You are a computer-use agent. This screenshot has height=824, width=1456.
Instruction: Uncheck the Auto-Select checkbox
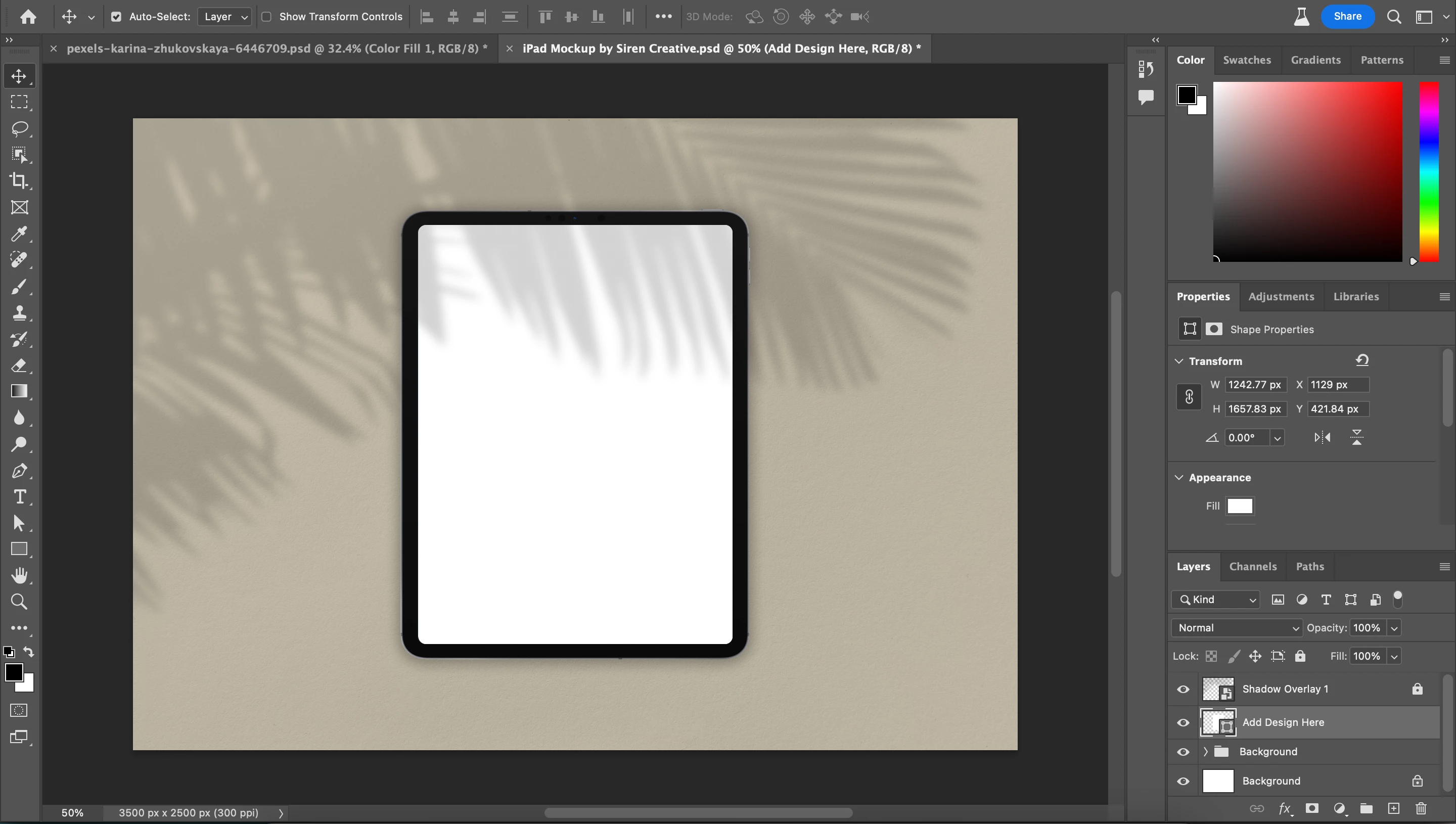tap(116, 16)
